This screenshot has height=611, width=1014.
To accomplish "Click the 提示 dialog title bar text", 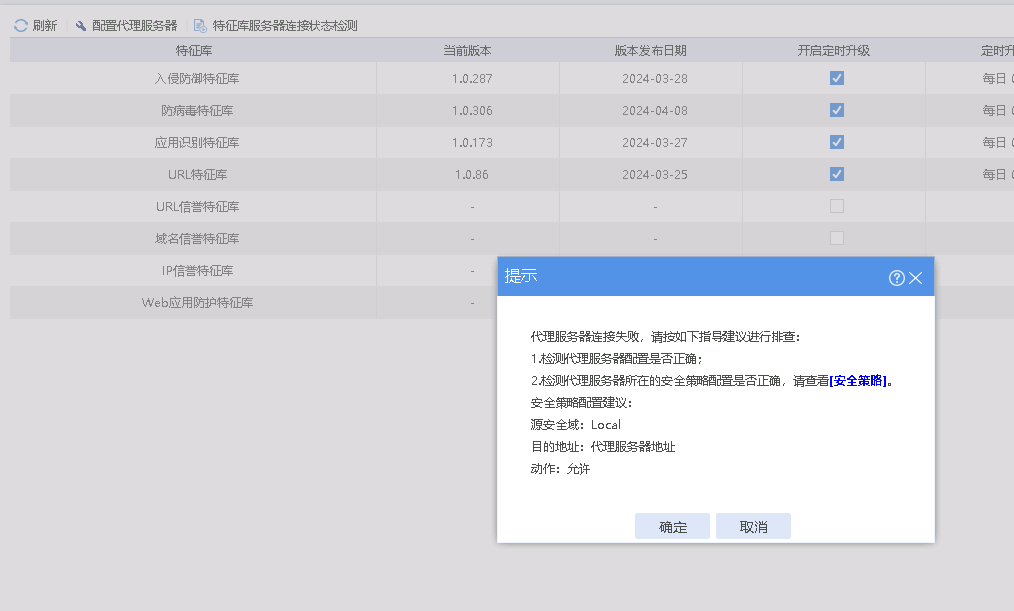I will click(x=521, y=276).
